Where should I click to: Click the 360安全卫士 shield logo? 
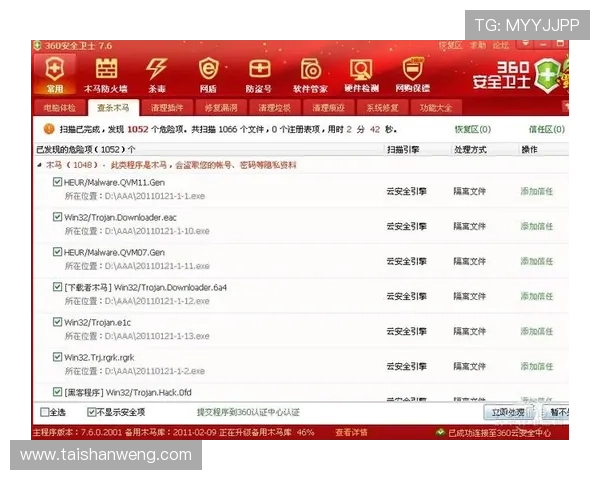click(548, 75)
